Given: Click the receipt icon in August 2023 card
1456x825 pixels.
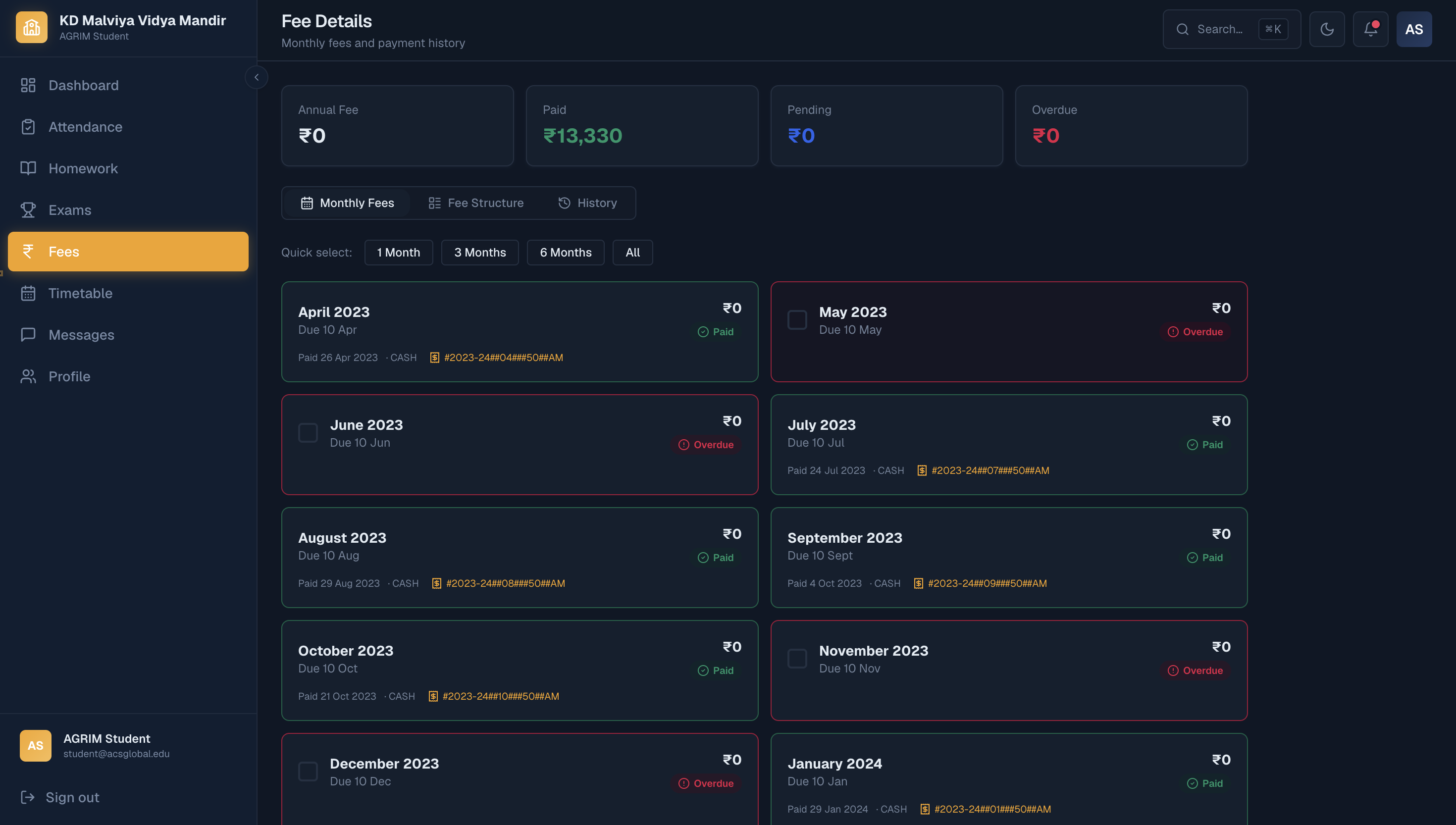Looking at the screenshot, I should [437, 583].
